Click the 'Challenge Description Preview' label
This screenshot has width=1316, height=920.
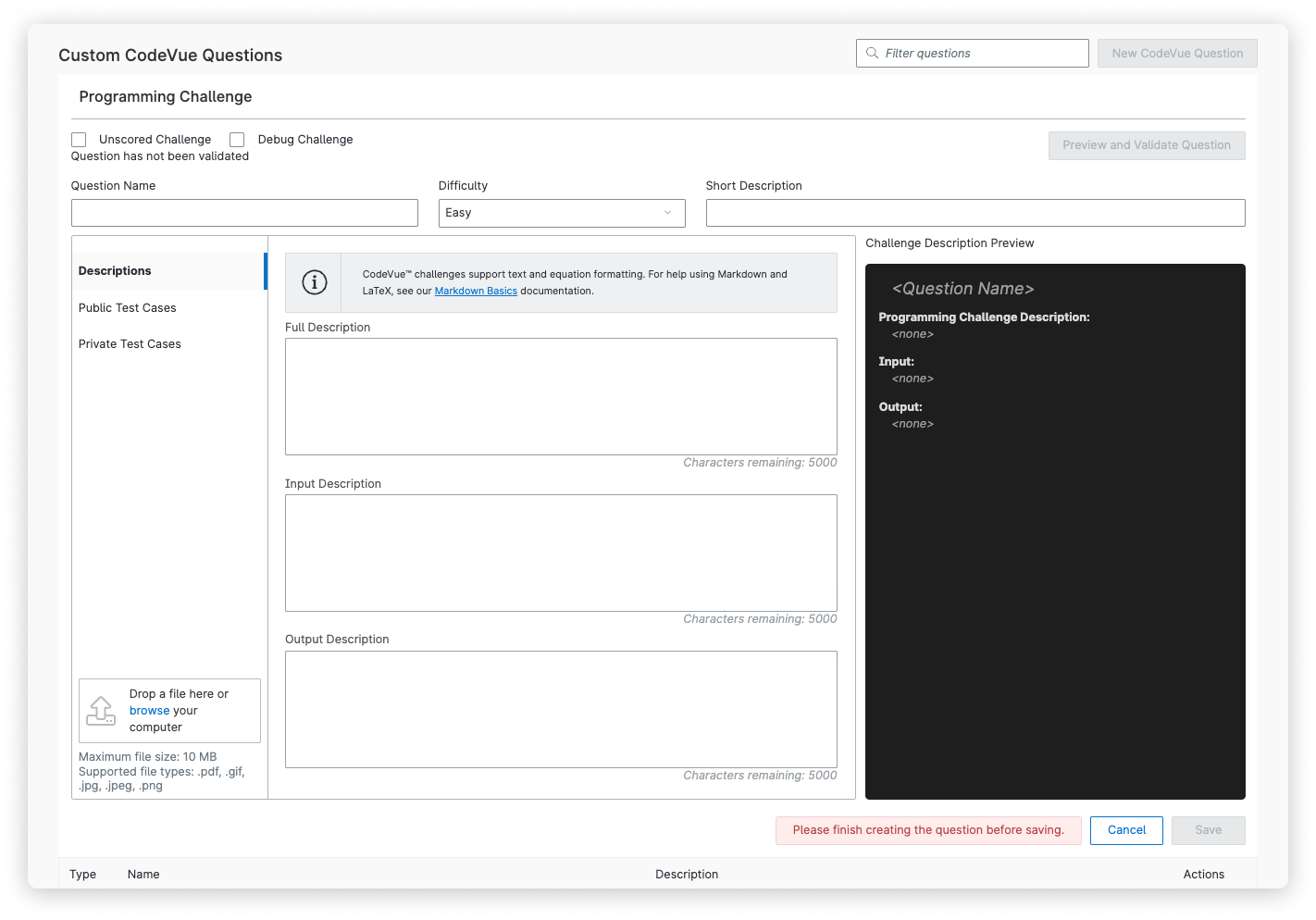point(950,243)
